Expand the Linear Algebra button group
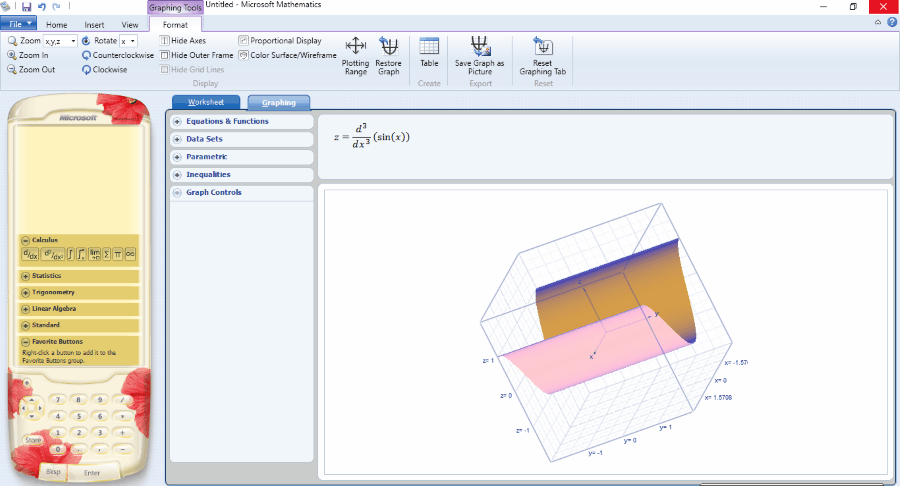This screenshot has width=900, height=486. tap(25, 309)
